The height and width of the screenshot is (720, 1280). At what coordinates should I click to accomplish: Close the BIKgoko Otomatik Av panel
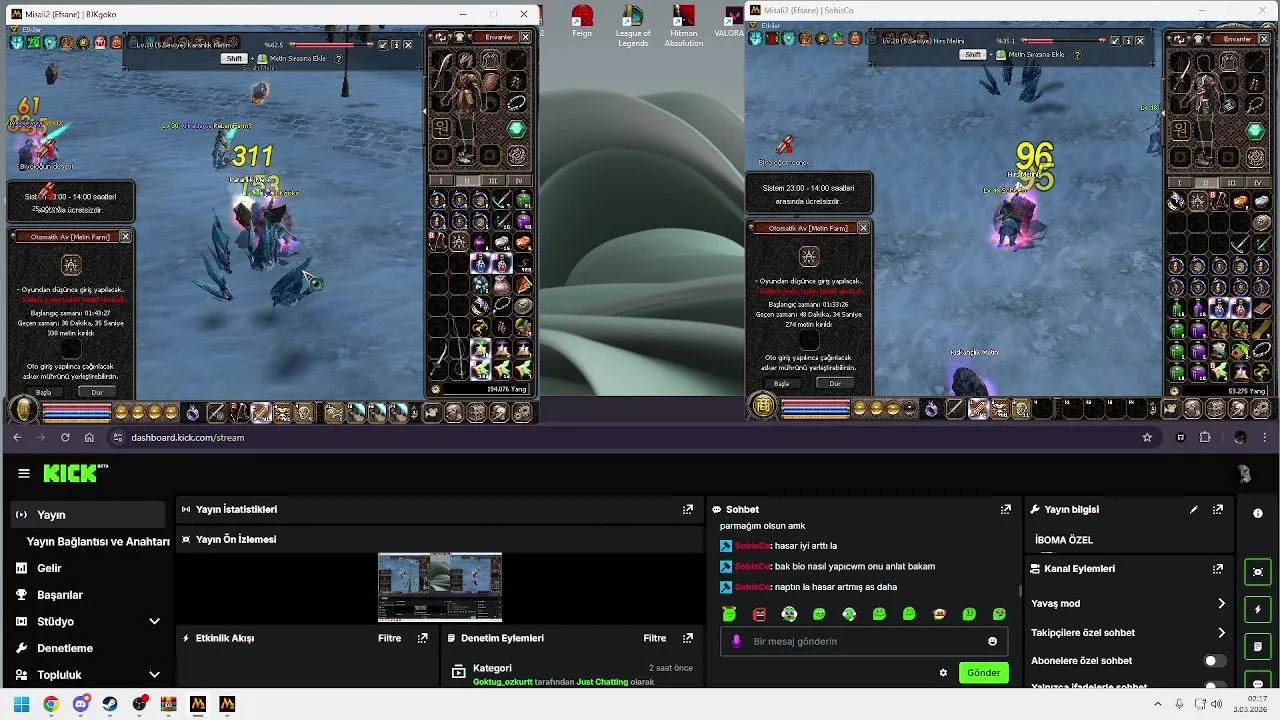point(125,237)
